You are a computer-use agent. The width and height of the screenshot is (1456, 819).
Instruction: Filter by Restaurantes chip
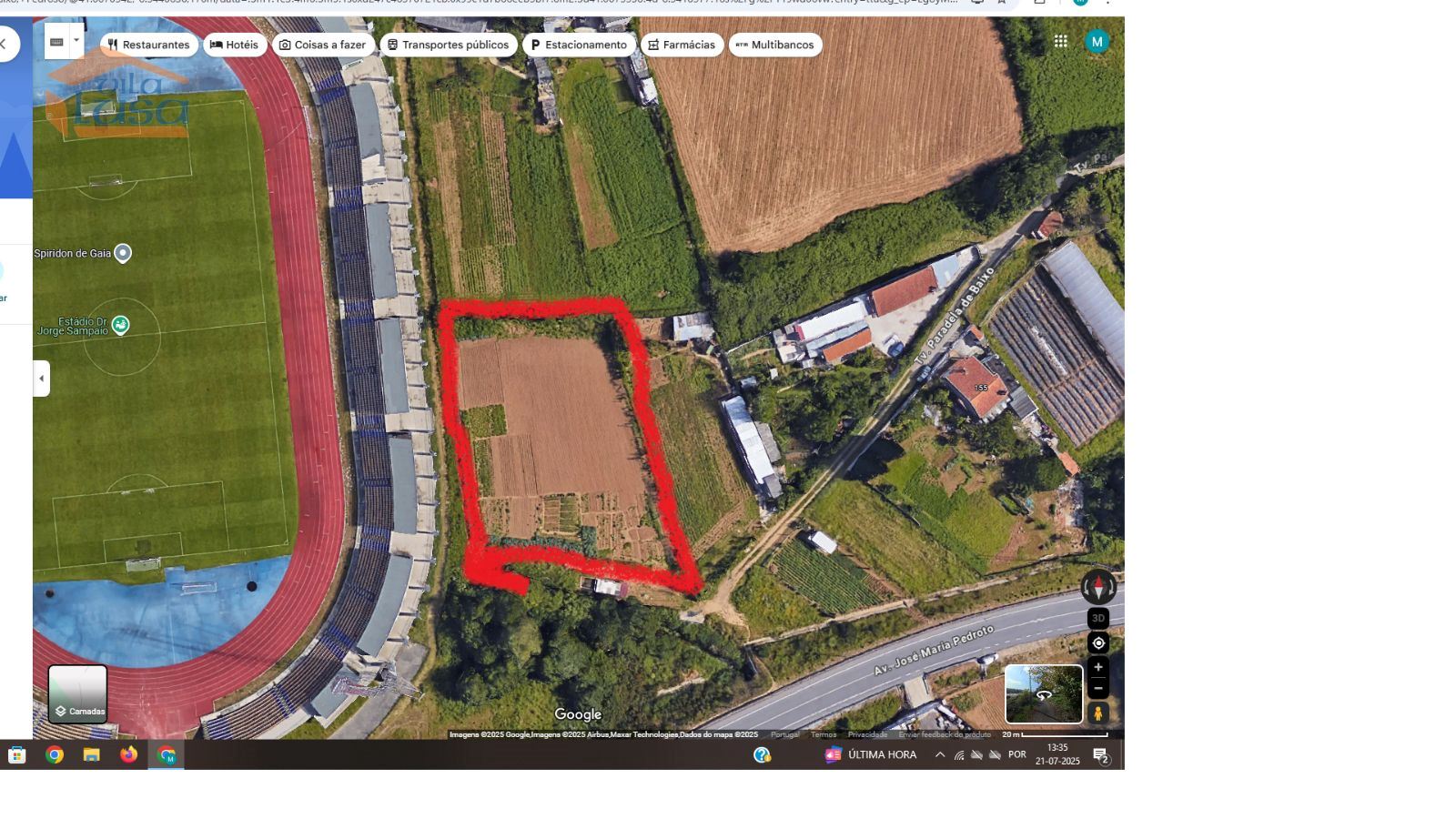point(148,45)
